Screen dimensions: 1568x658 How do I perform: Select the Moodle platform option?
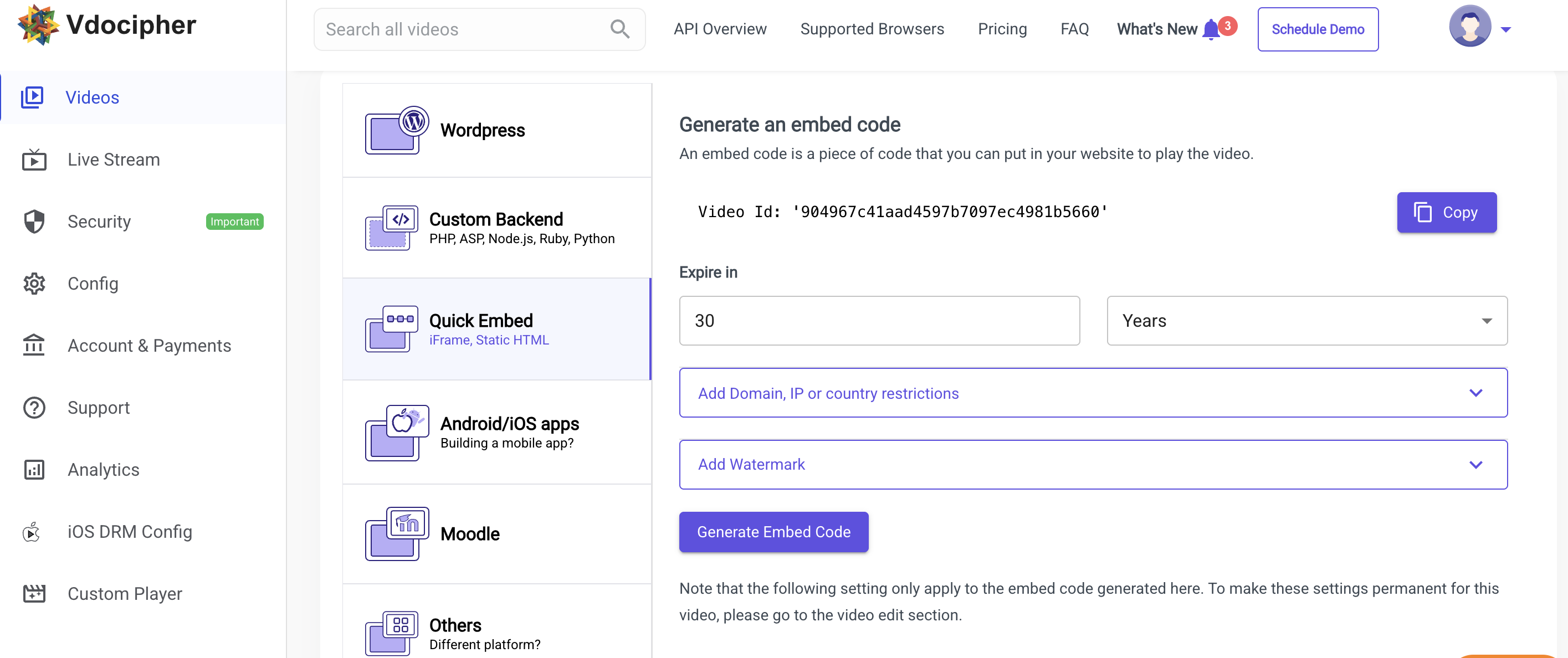point(496,533)
